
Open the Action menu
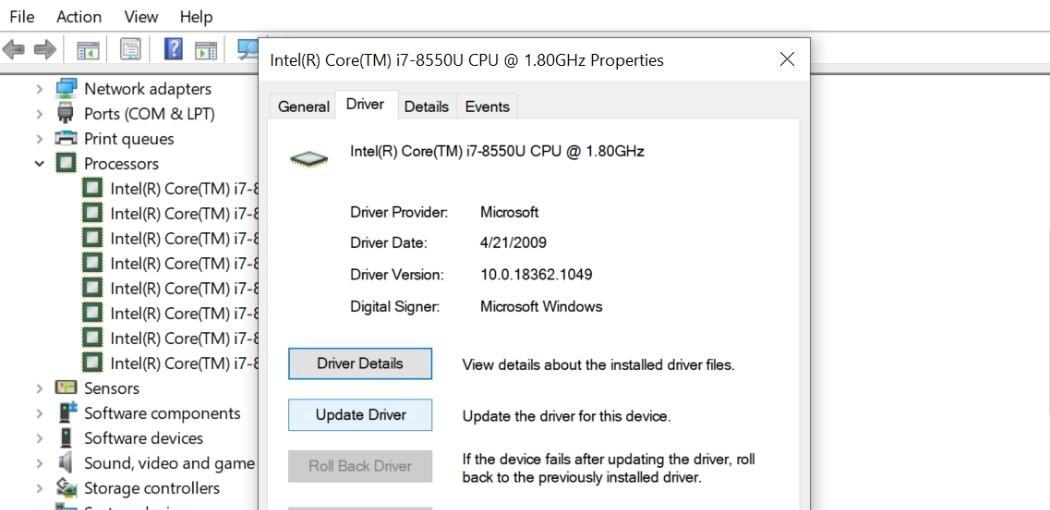click(79, 16)
